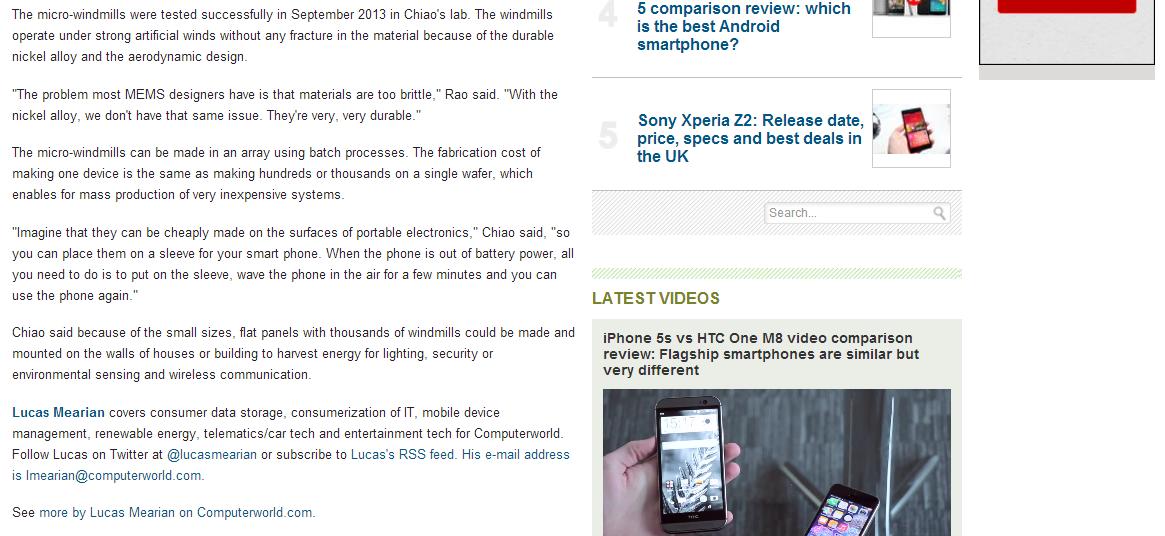
Task: Click the number 5 ranking badge
Action: [608, 136]
